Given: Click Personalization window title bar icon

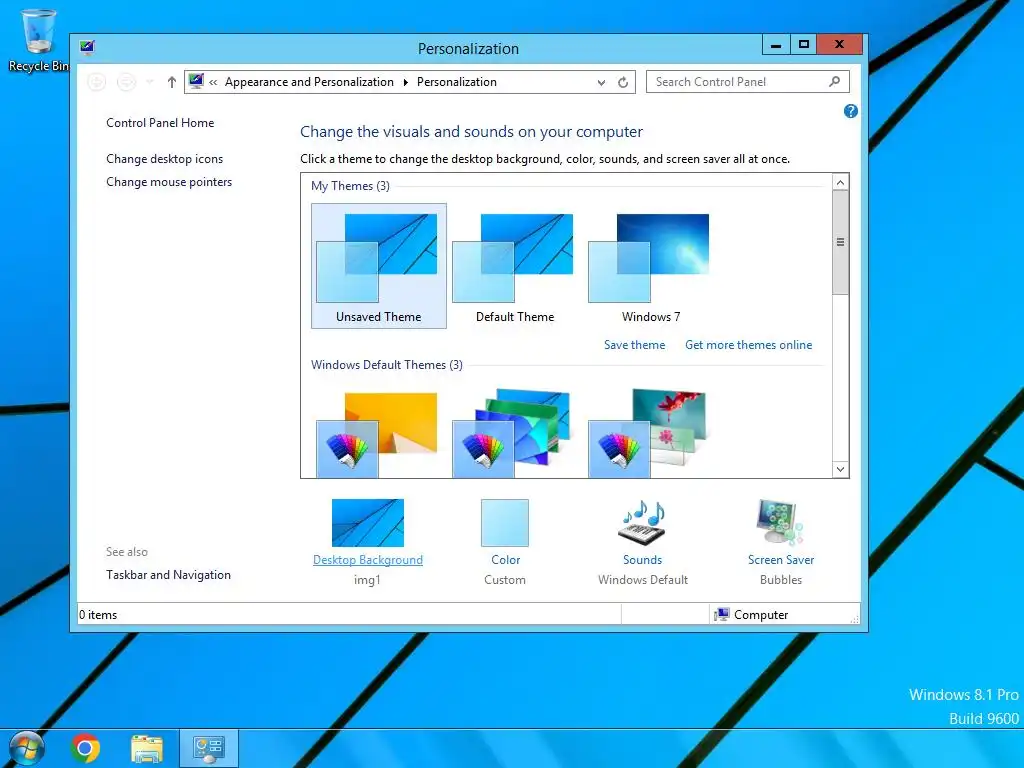Looking at the screenshot, I should (x=87, y=47).
